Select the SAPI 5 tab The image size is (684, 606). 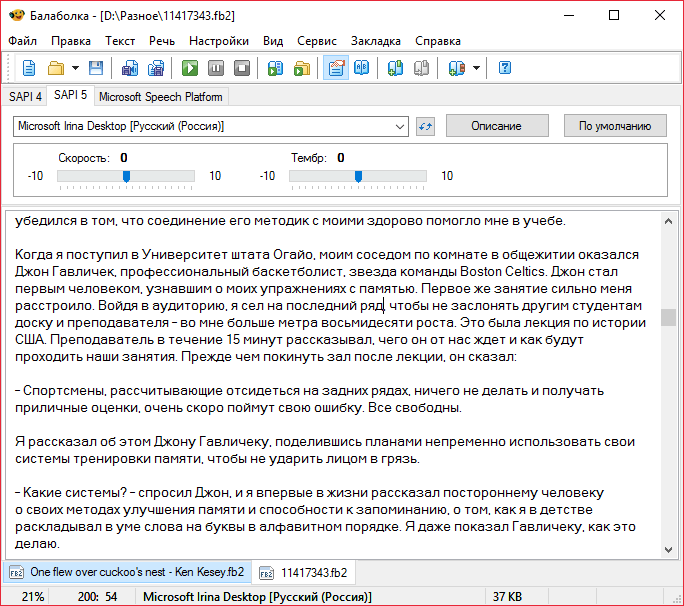(70, 95)
